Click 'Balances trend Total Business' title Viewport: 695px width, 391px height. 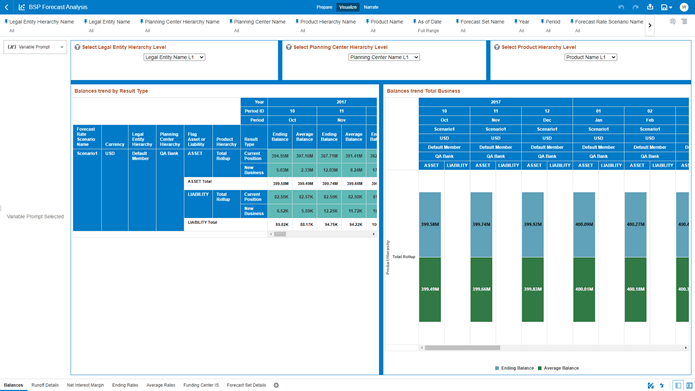[423, 91]
